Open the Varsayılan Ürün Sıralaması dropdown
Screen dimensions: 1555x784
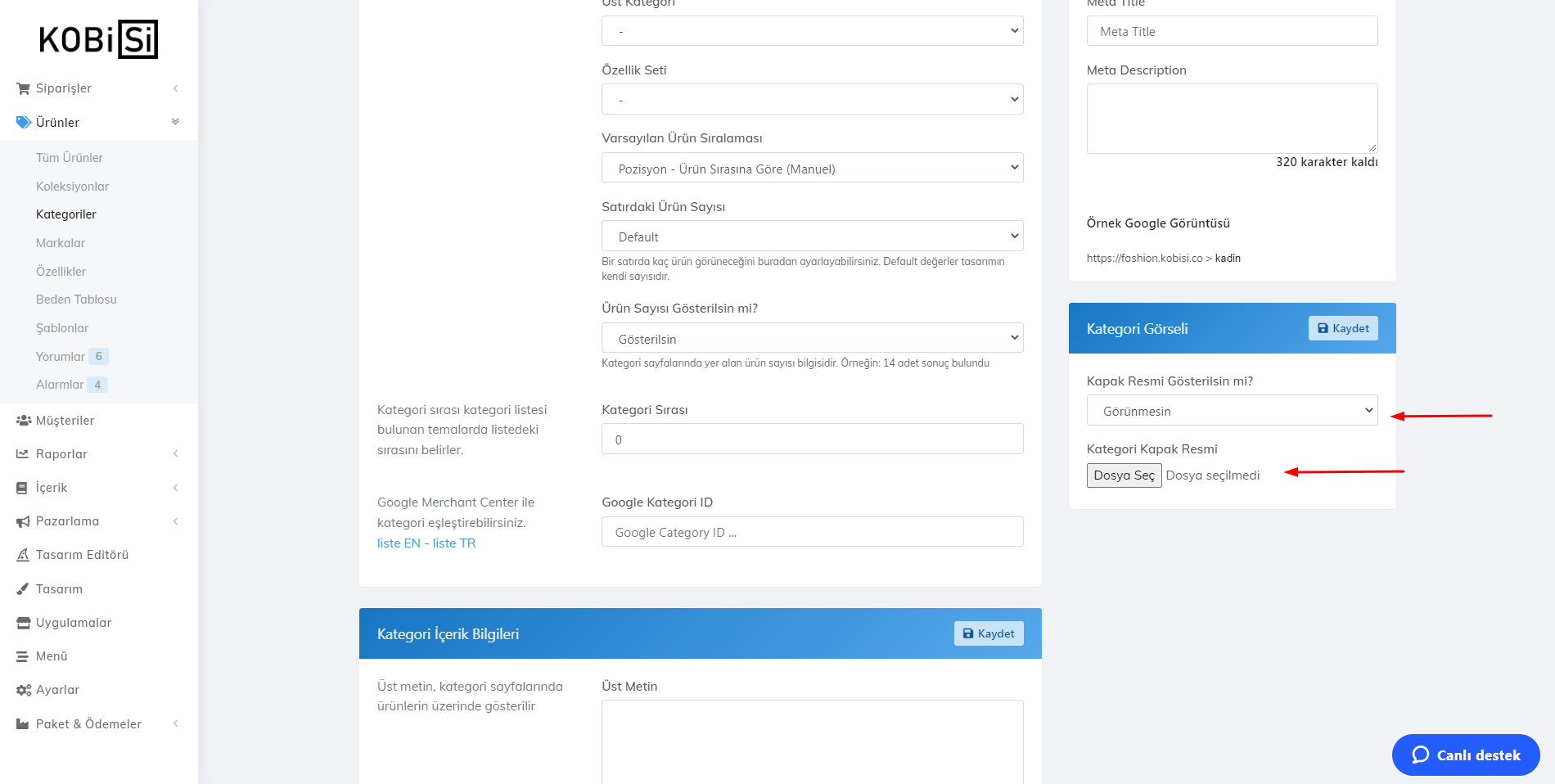812,169
